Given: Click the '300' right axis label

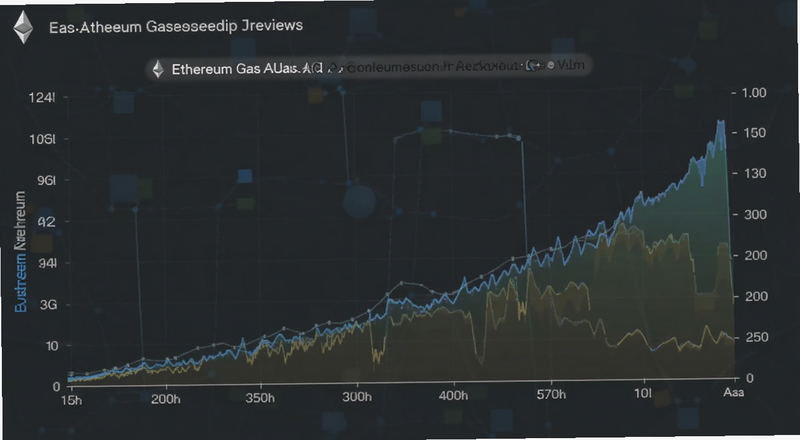Looking at the screenshot, I should click(755, 214).
